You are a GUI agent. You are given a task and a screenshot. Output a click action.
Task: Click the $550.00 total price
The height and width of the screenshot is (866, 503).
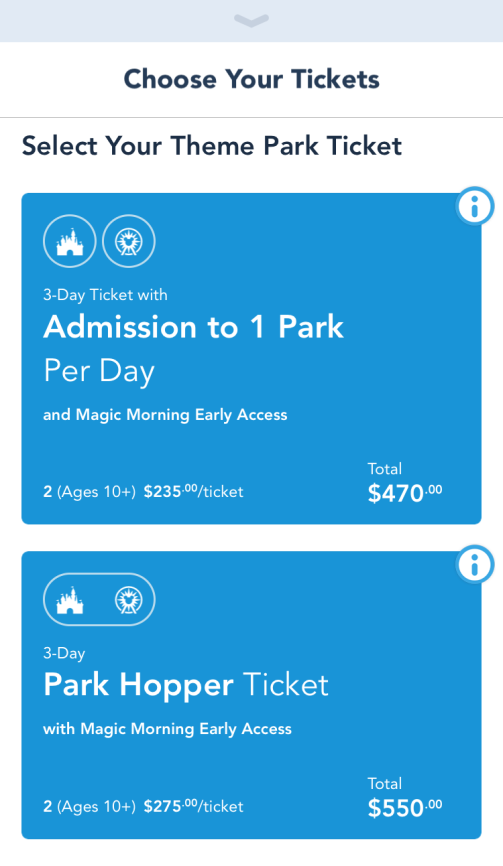click(x=405, y=807)
